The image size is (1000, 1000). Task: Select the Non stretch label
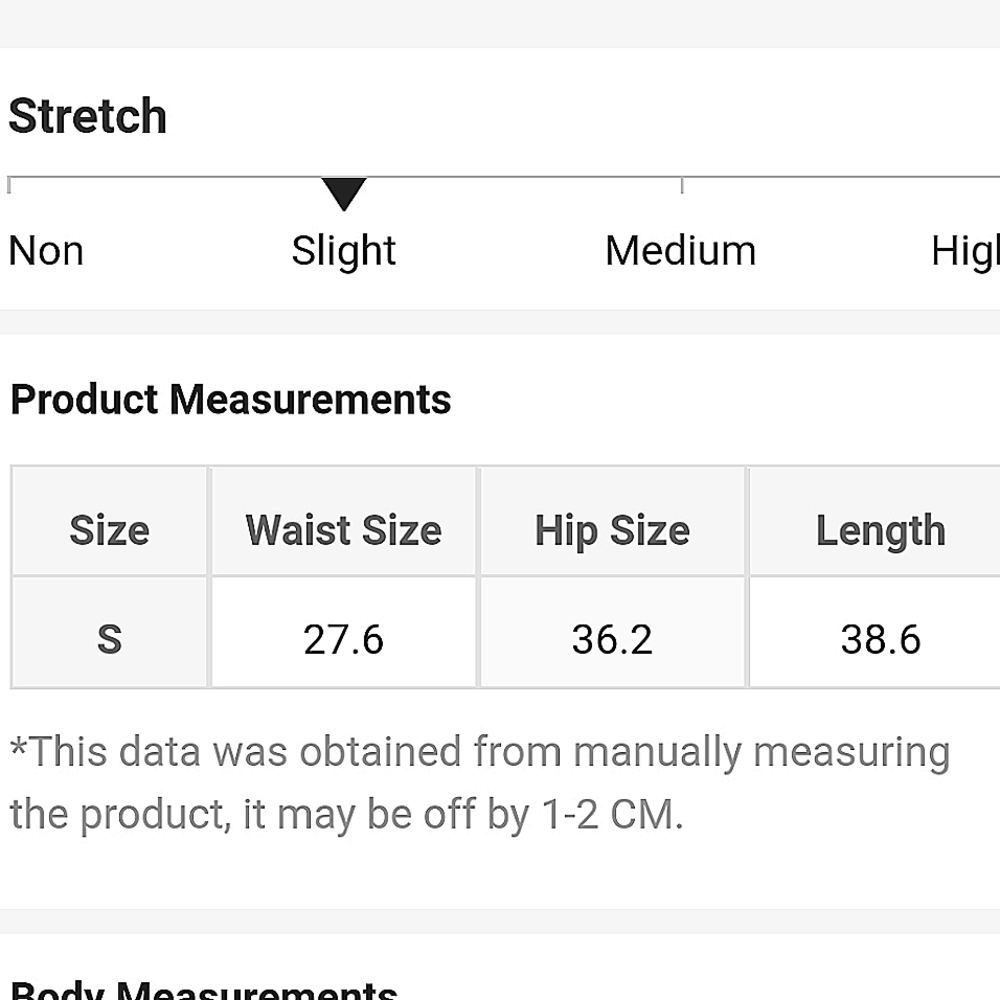click(46, 251)
